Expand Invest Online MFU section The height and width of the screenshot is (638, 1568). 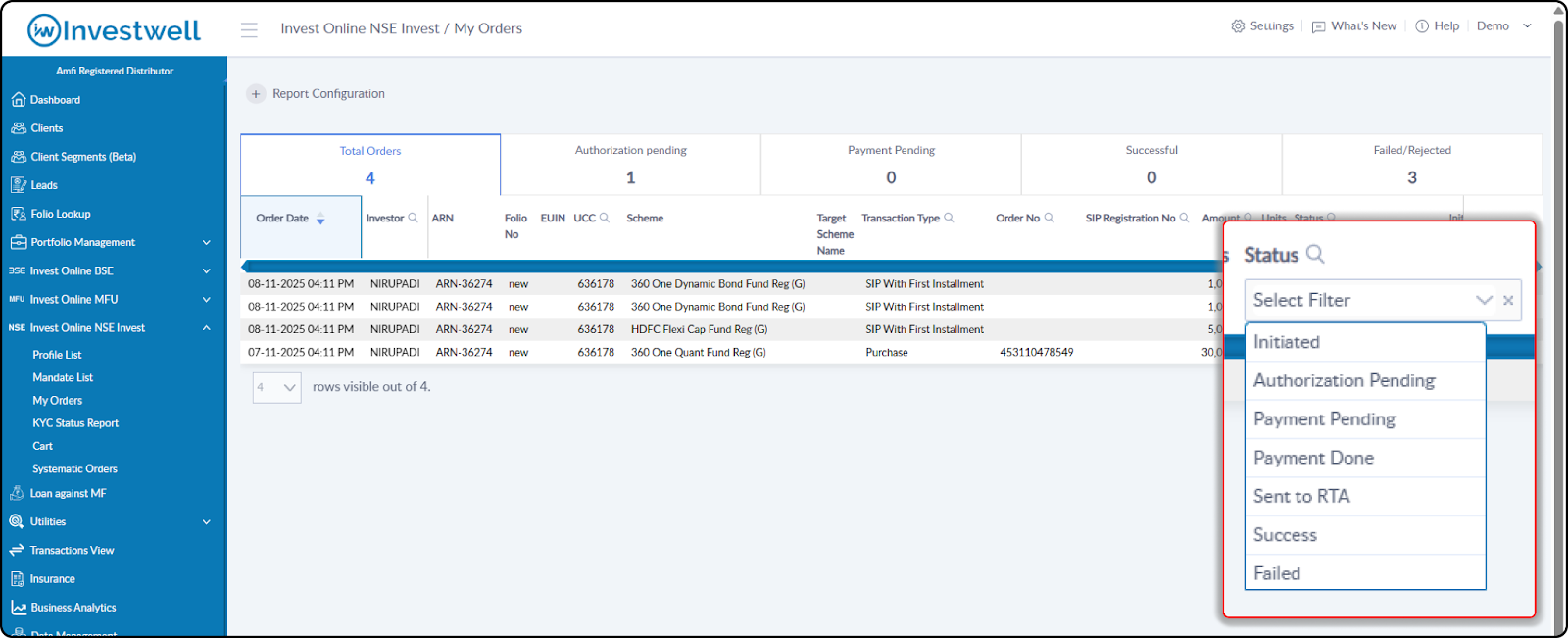click(x=206, y=299)
